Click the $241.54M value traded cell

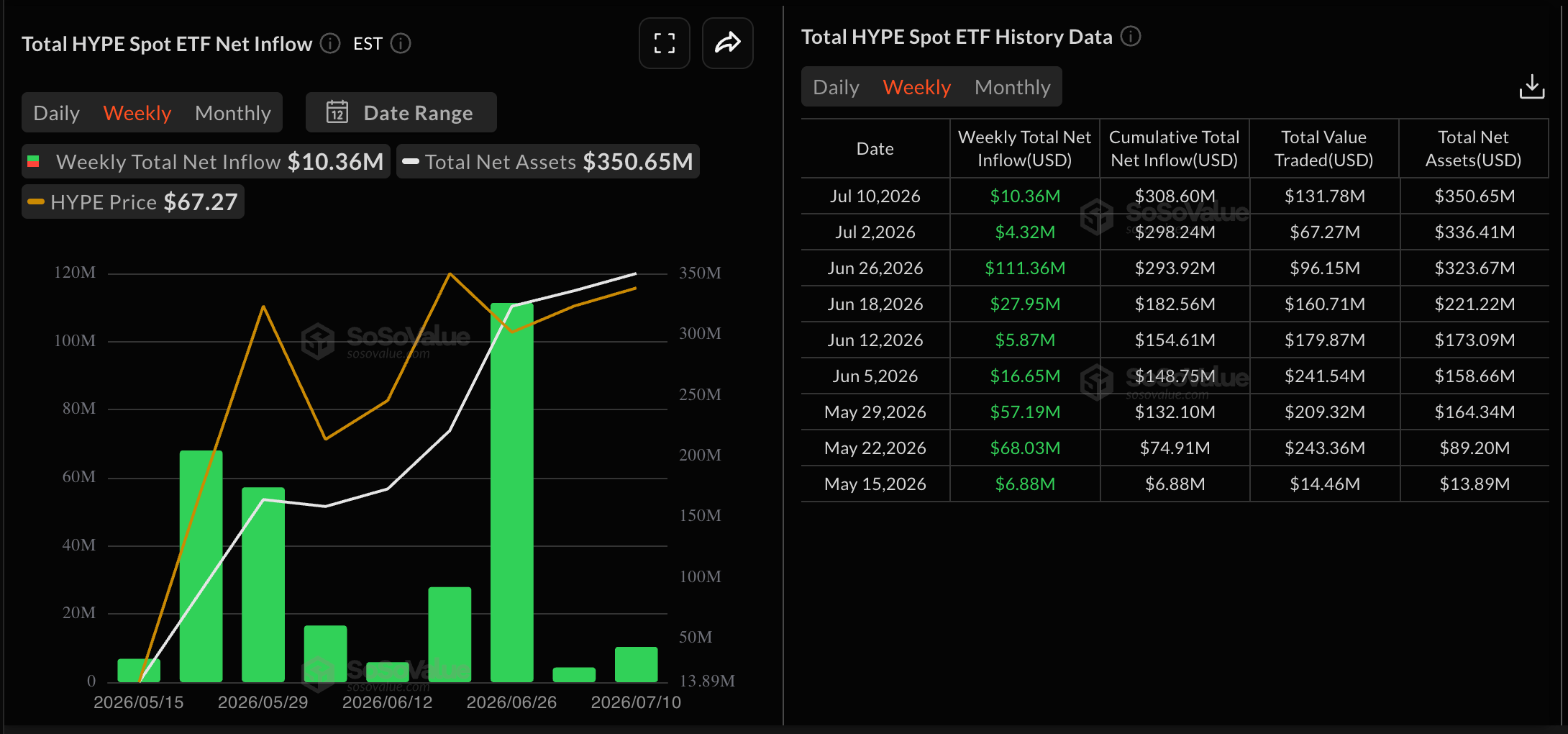1325,376
